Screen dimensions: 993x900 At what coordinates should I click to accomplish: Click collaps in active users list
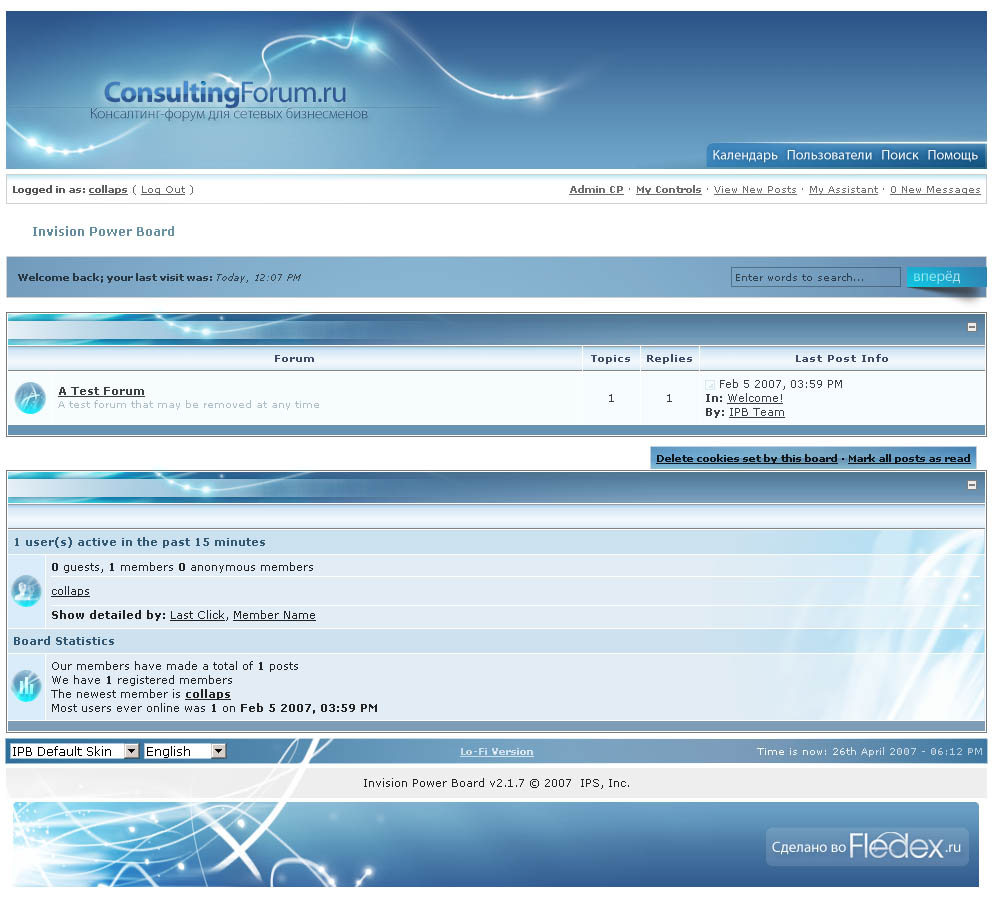point(70,591)
